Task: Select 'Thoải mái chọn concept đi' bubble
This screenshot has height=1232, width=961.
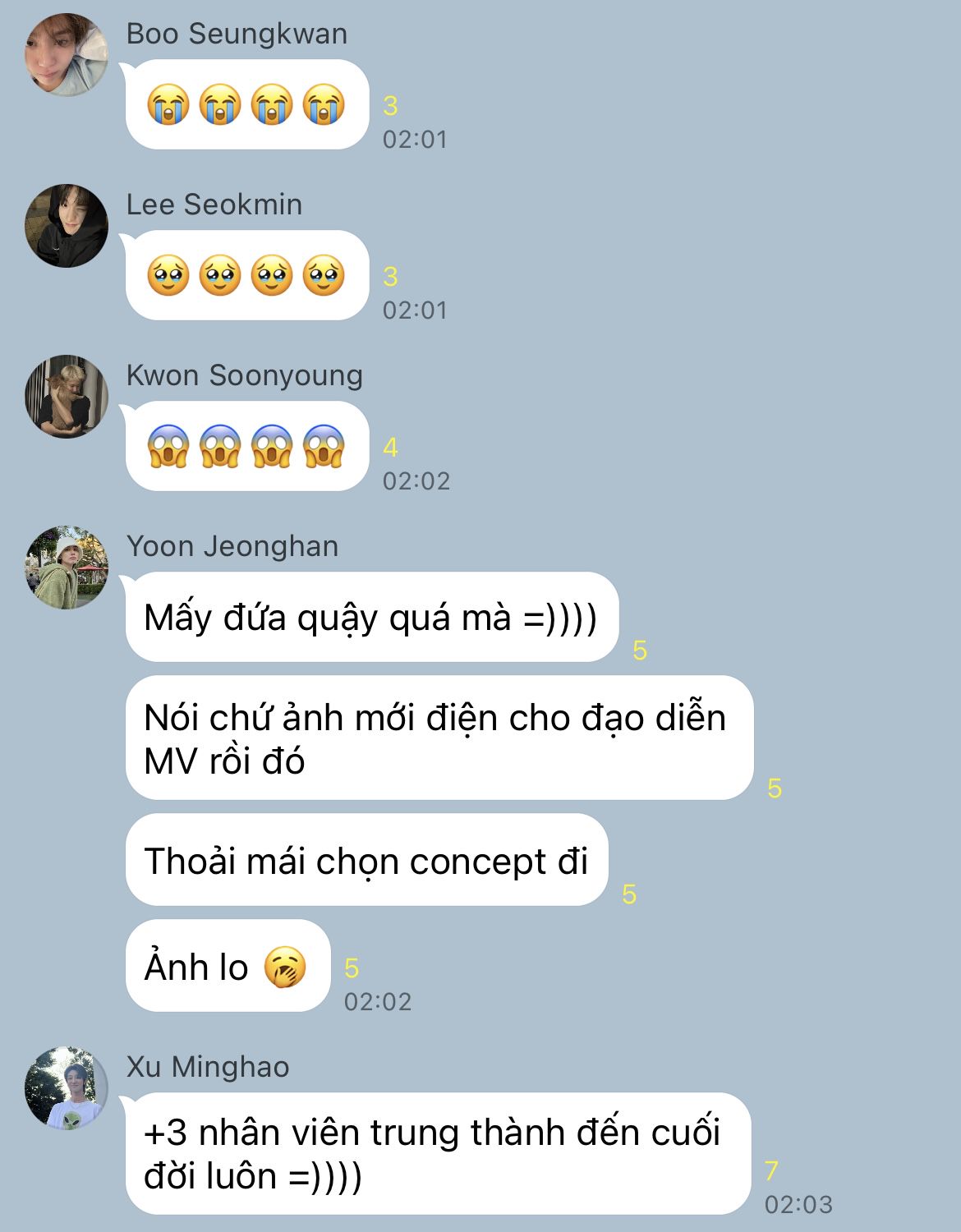Action: coord(366,860)
